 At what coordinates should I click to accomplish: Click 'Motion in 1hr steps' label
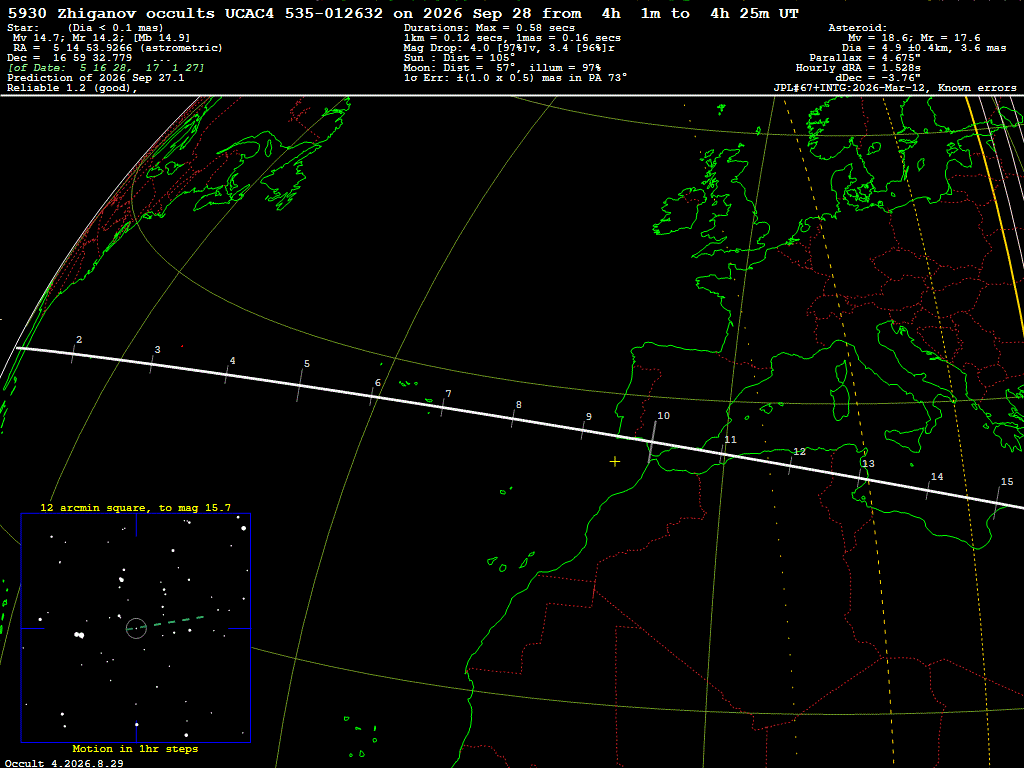point(135,748)
